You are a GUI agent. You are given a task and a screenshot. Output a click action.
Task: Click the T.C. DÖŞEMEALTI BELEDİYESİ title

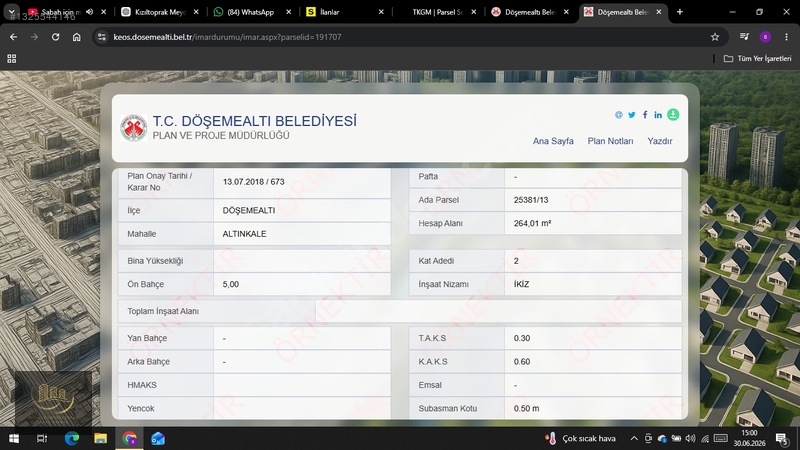(255, 121)
